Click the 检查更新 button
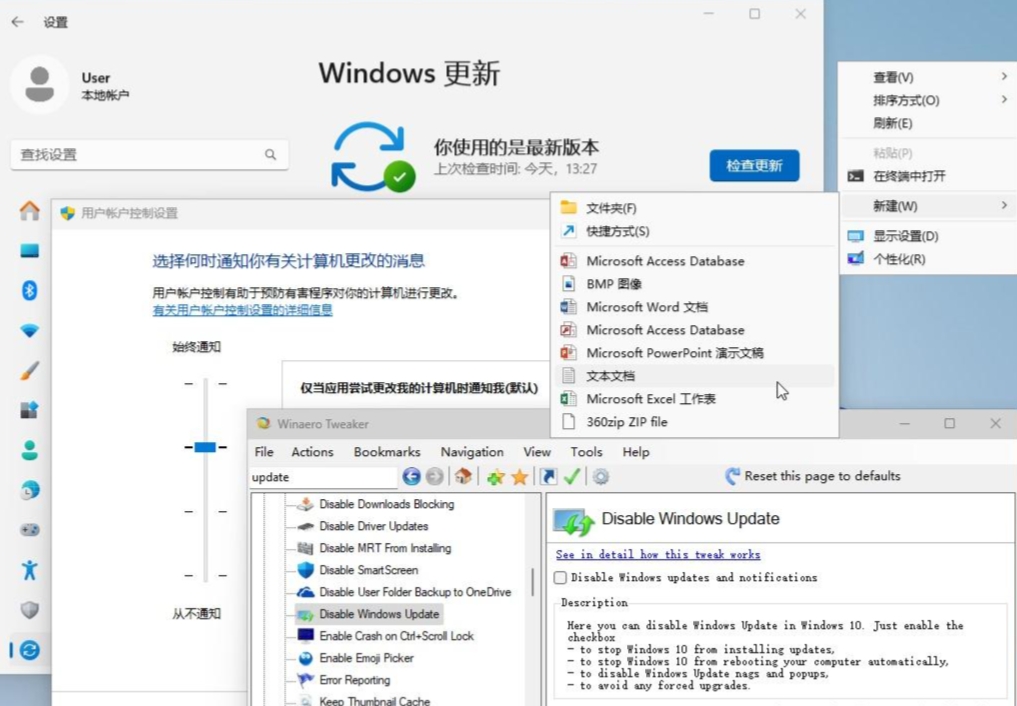This screenshot has width=1017, height=706. (x=755, y=165)
